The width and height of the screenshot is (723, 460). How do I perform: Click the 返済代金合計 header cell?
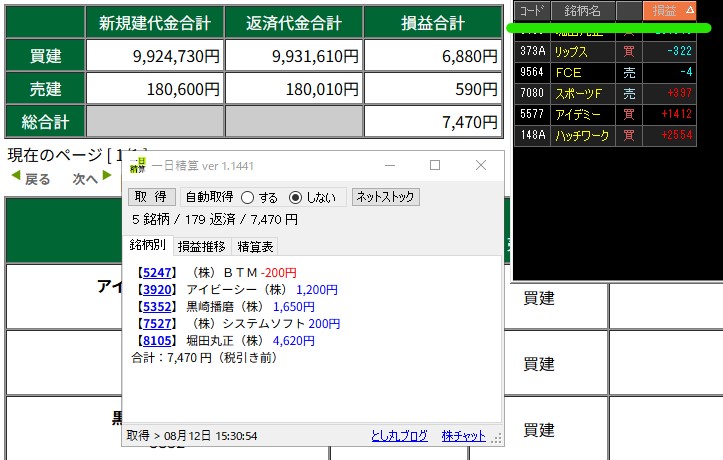tap(294, 23)
